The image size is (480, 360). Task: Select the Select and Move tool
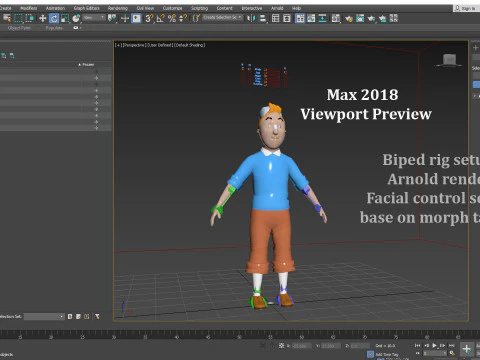(42, 18)
